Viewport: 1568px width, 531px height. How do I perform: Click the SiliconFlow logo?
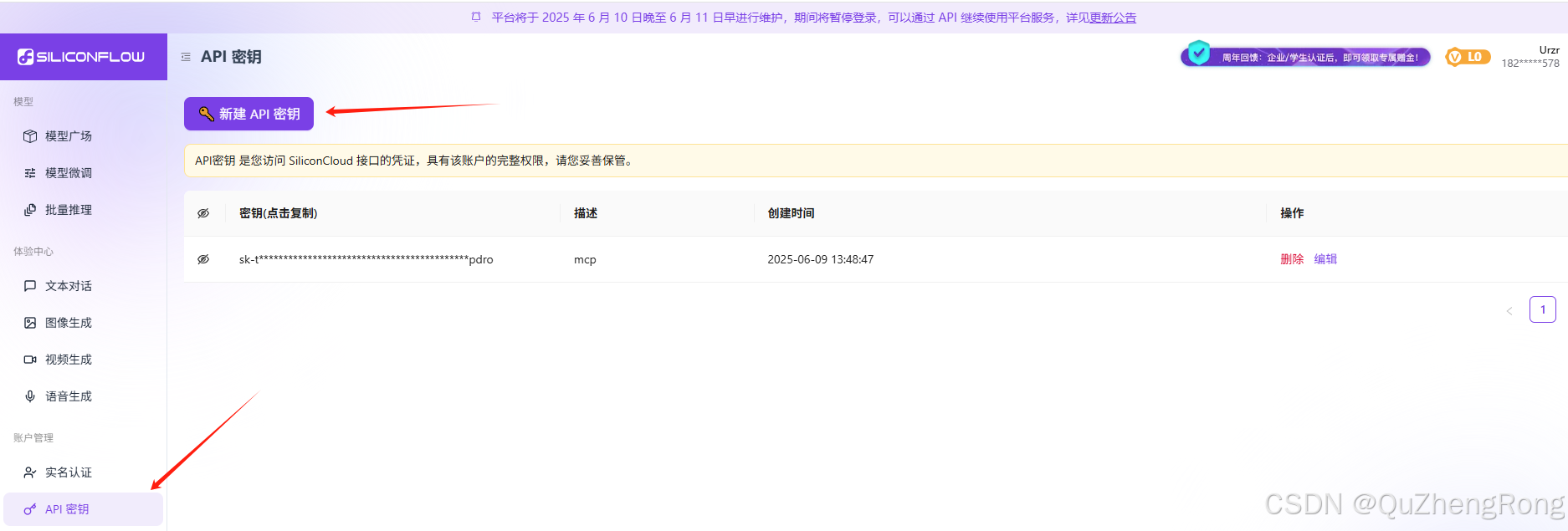click(81, 57)
